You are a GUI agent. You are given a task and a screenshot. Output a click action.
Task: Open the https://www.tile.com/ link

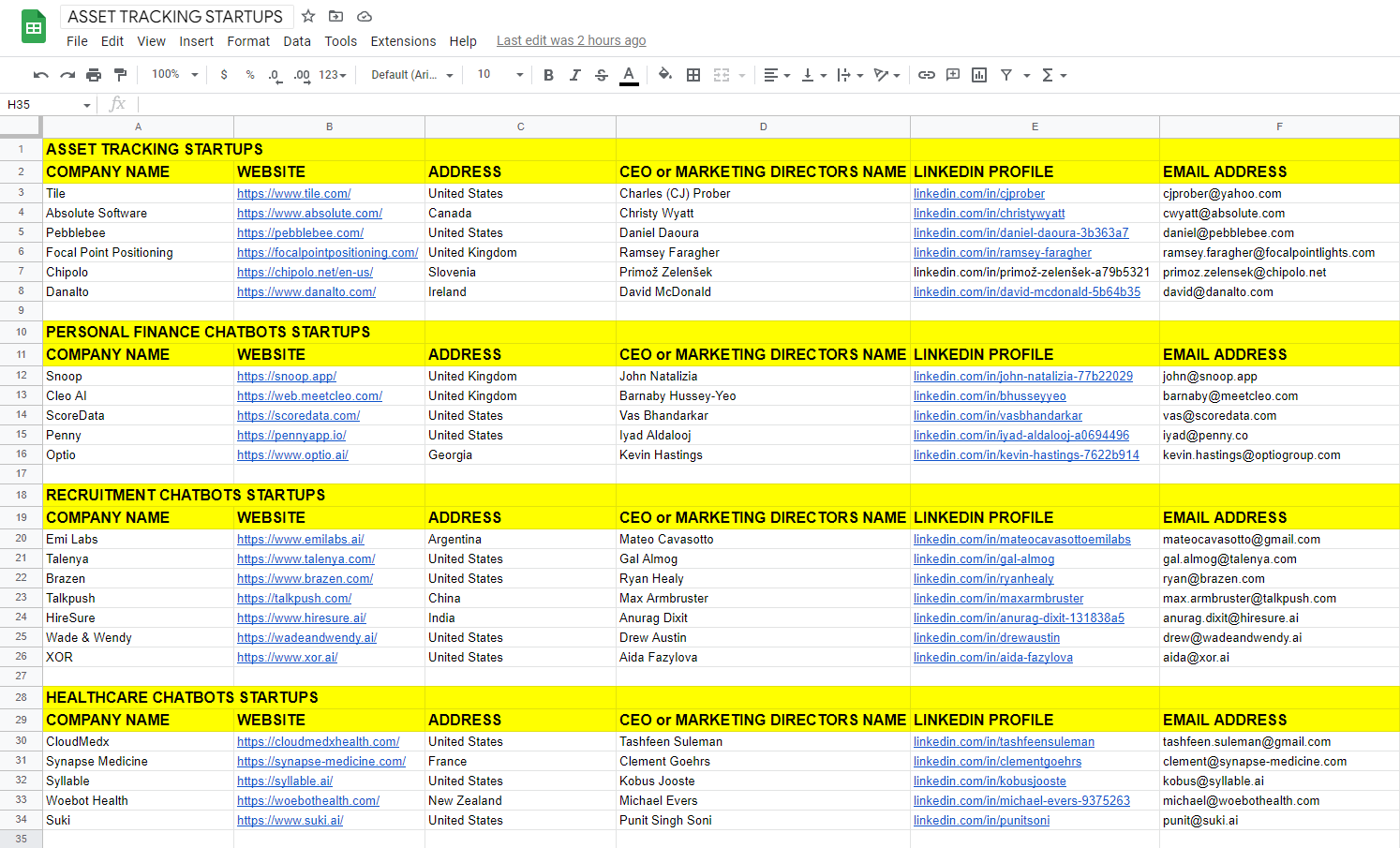tap(294, 193)
